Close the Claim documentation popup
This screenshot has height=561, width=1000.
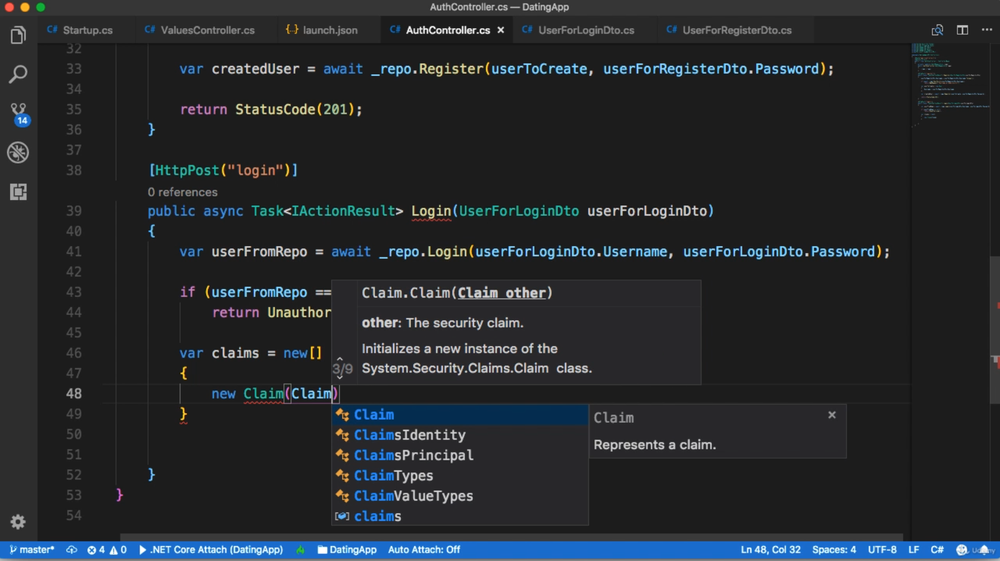832,415
